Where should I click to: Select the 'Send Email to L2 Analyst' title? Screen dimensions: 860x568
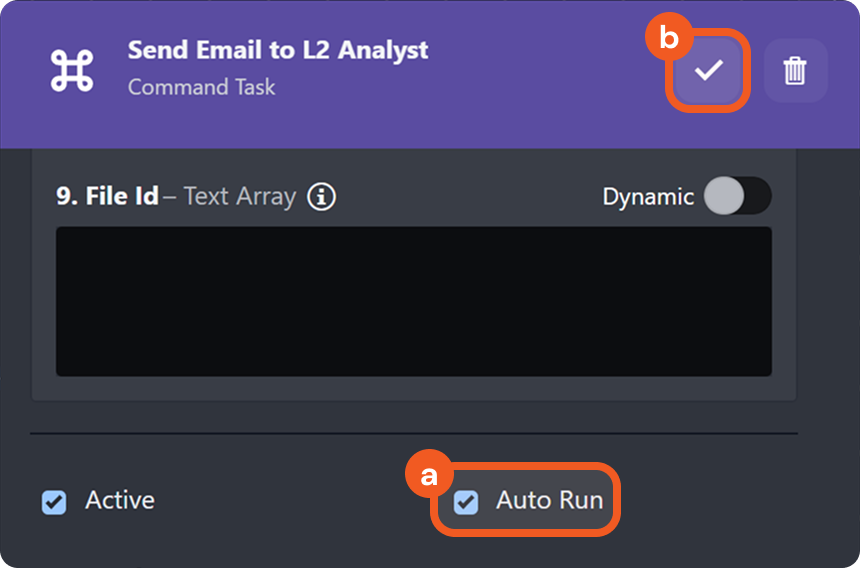[278, 51]
